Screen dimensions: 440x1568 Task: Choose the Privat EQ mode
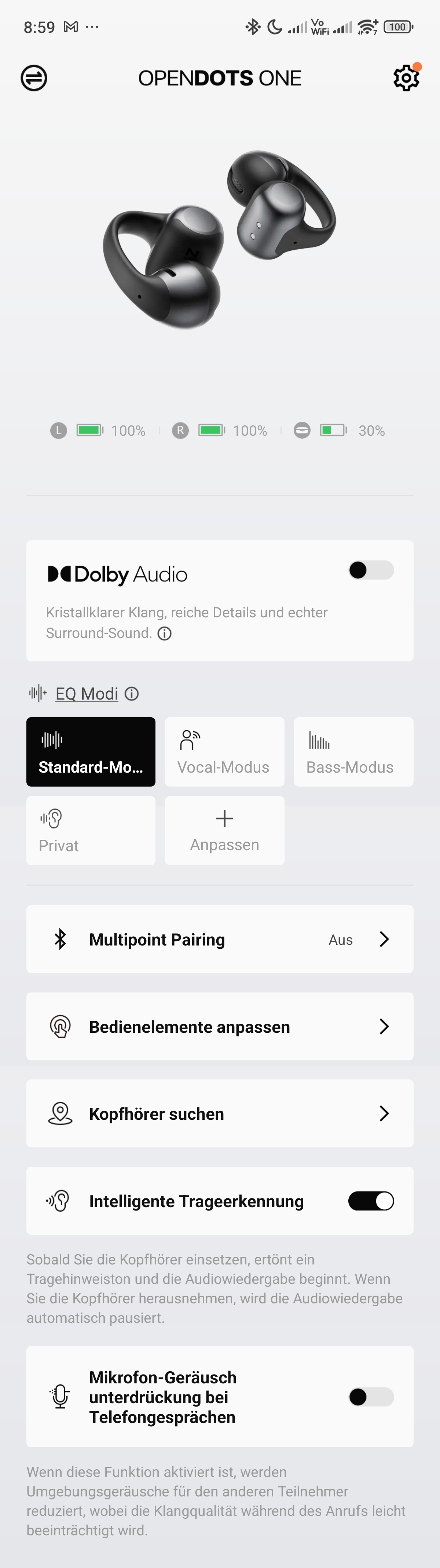point(91,830)
